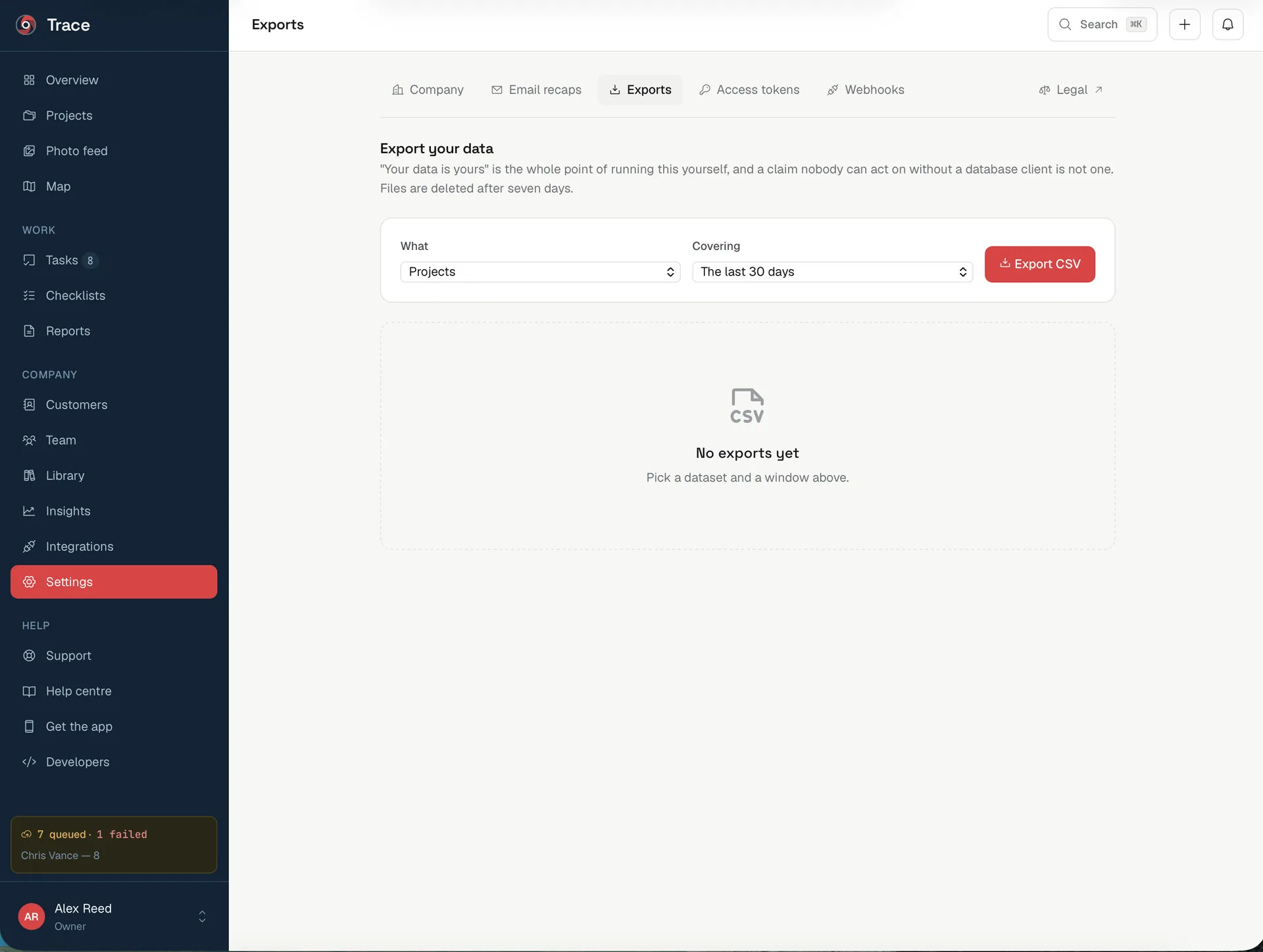Screen dimensions: 1263x952
Task: Open the Insights chart icon
Action: (x=29, y=512)
